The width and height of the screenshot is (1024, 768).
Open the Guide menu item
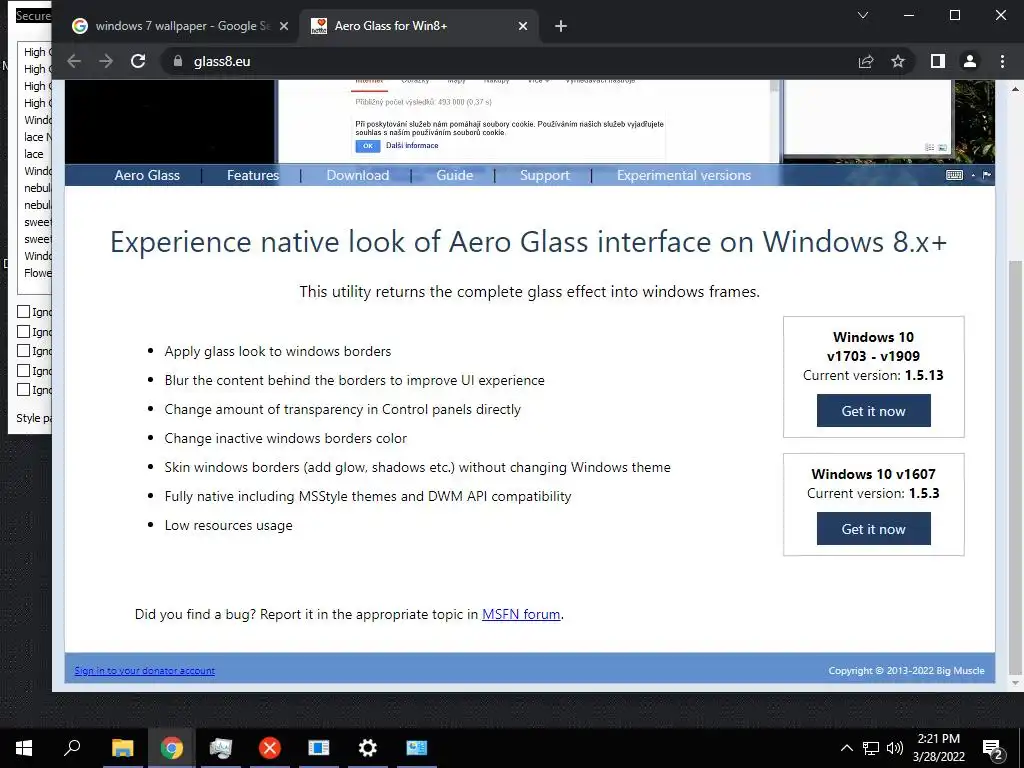click(x=455, y=175)
